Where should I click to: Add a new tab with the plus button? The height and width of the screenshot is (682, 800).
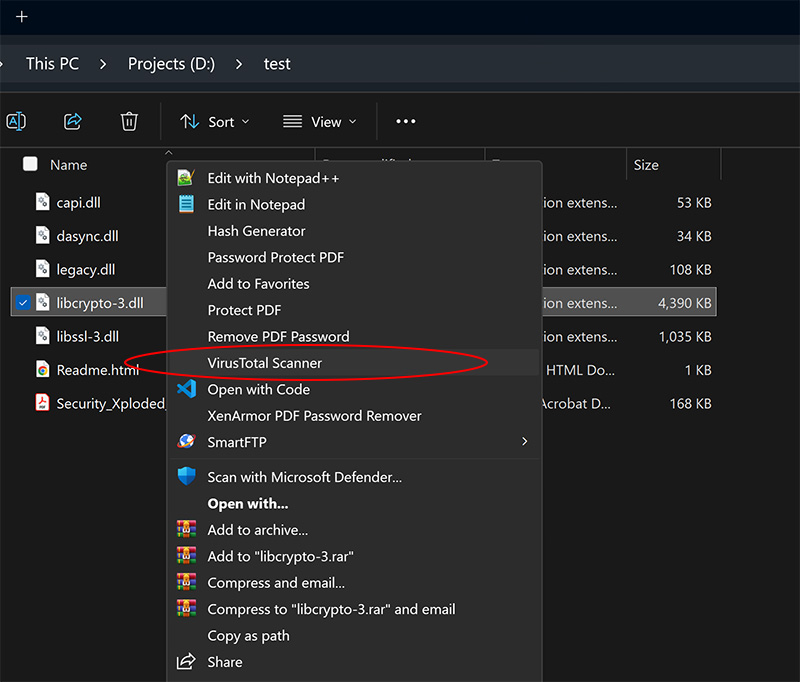[22, 17]
